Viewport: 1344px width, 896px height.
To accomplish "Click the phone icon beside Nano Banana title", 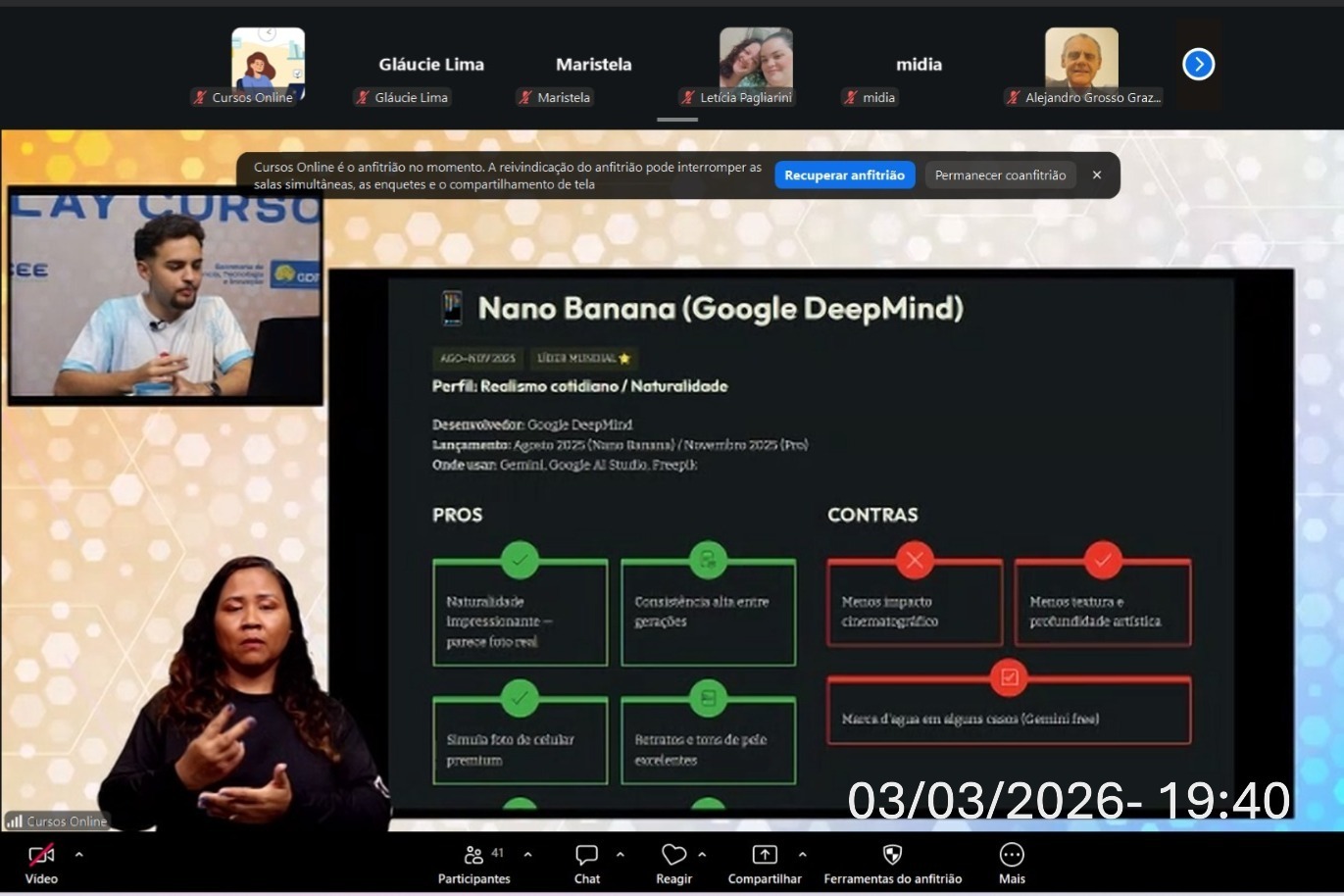I will tap(451, 308).
